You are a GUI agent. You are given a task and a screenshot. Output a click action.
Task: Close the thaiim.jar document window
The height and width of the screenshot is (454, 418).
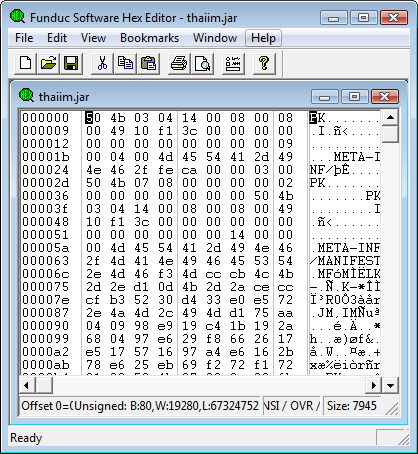[x=384, y=97]
